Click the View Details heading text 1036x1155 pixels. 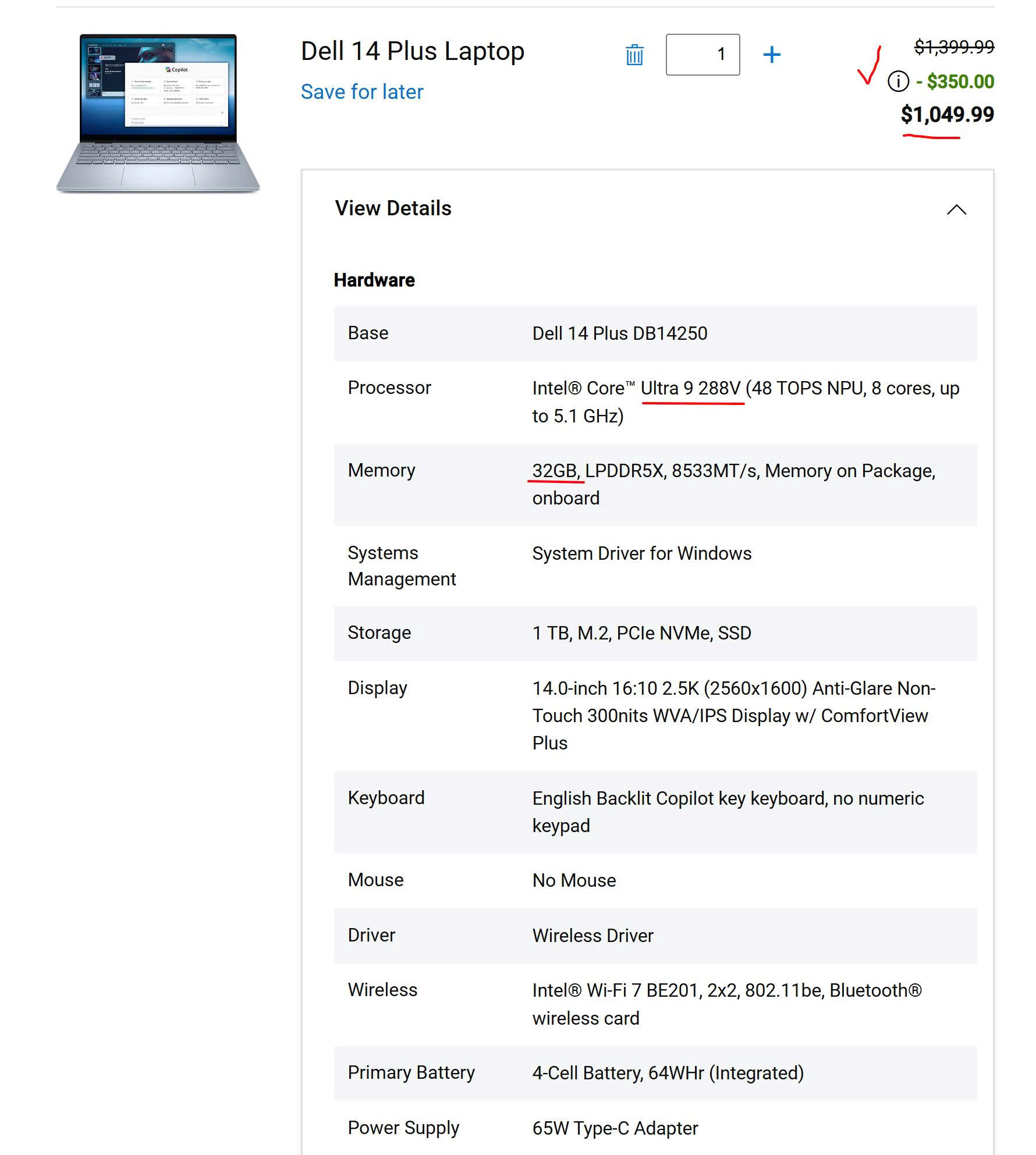pos(393,208)
